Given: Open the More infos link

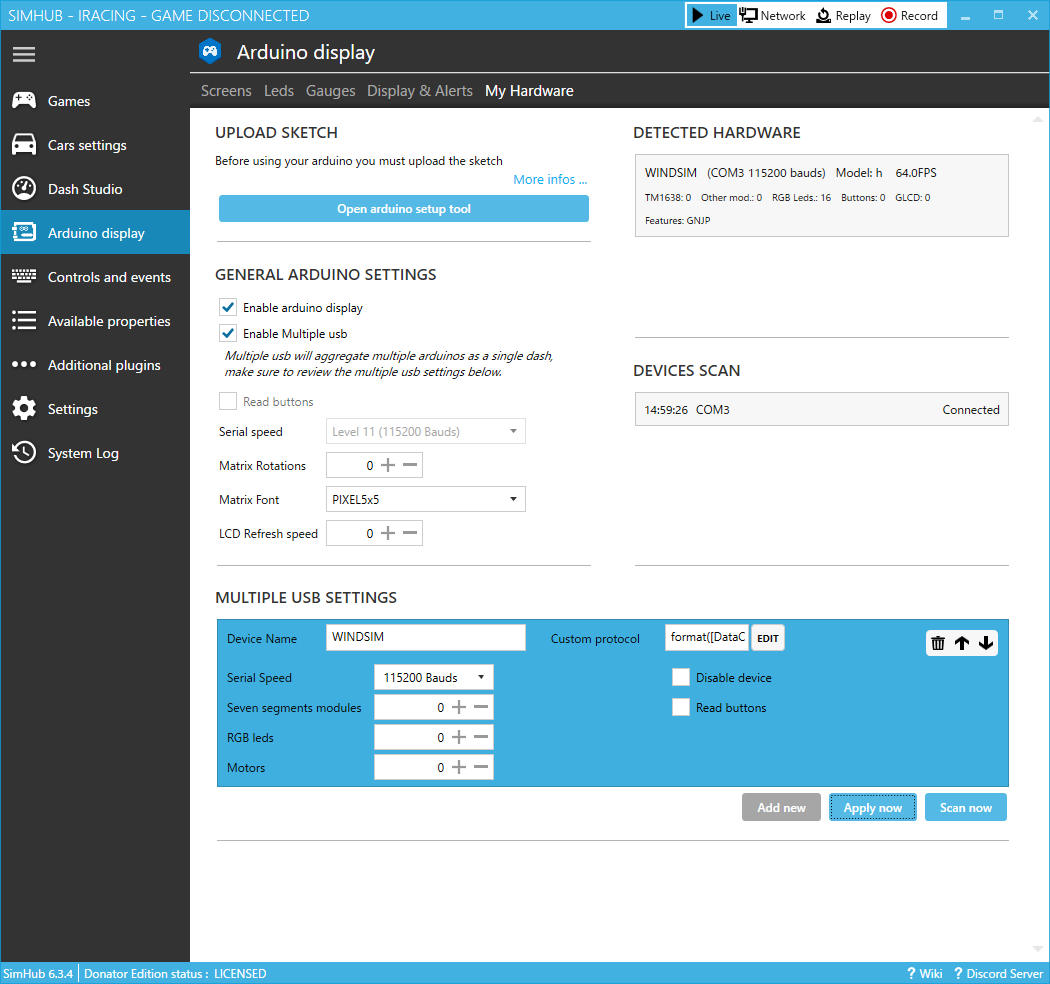Looking at the screenshot, I should pos(550,180).
